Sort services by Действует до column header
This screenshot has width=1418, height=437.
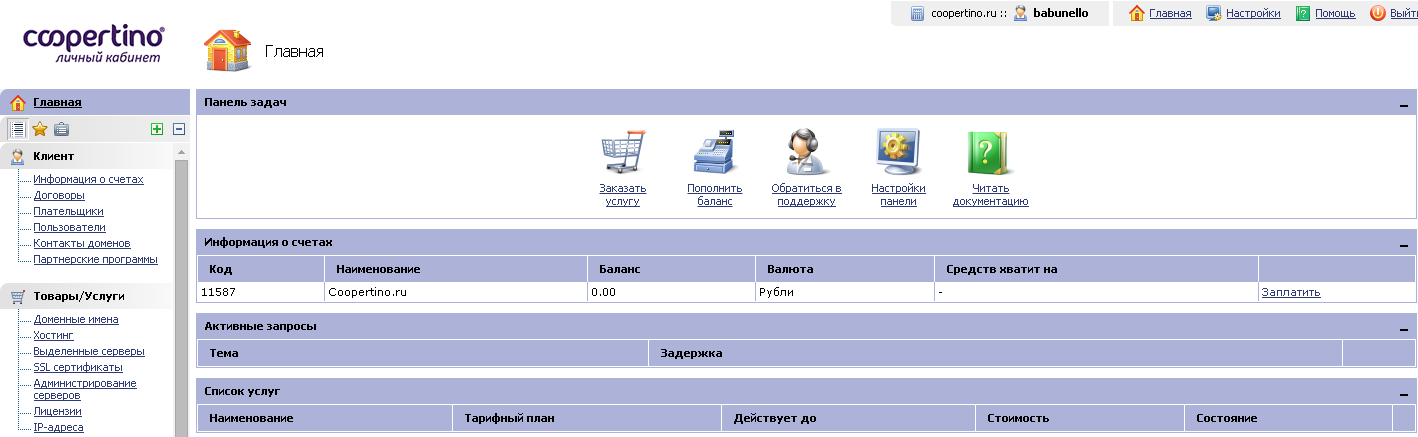point(848,418)
